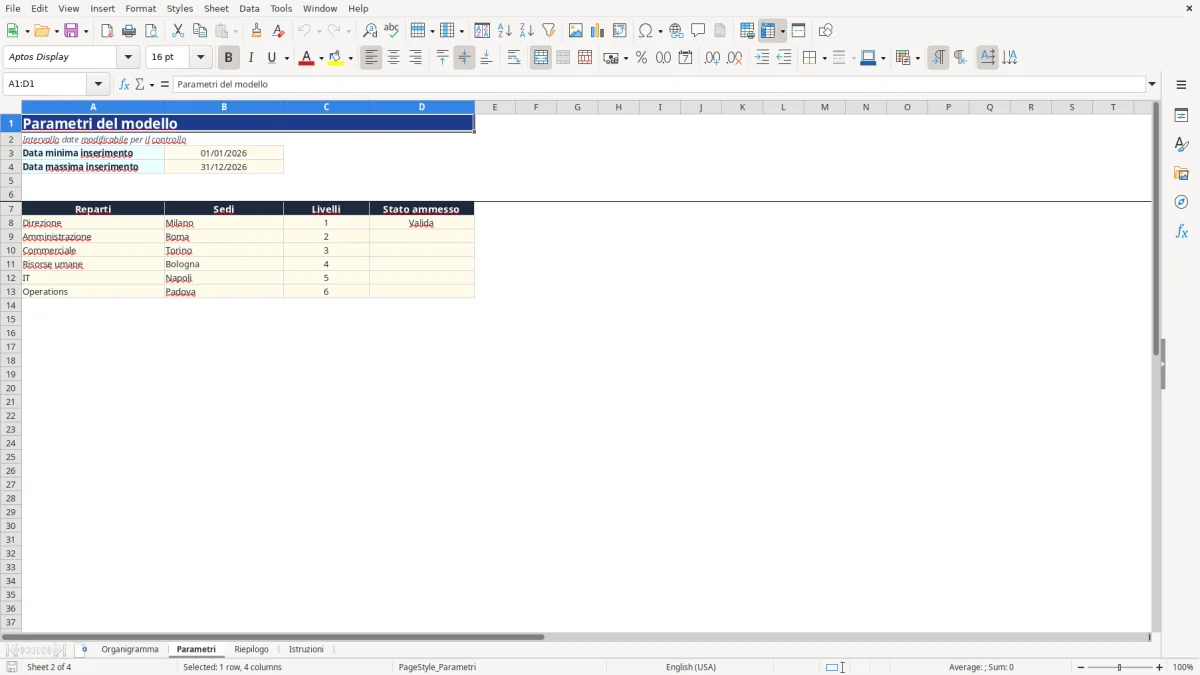
Task: Open the File menu
Action: click(13, 8)
